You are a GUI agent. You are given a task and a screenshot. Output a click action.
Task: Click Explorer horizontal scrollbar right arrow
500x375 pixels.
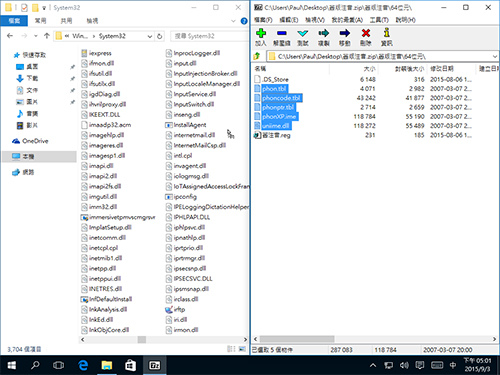click(245, 339)
